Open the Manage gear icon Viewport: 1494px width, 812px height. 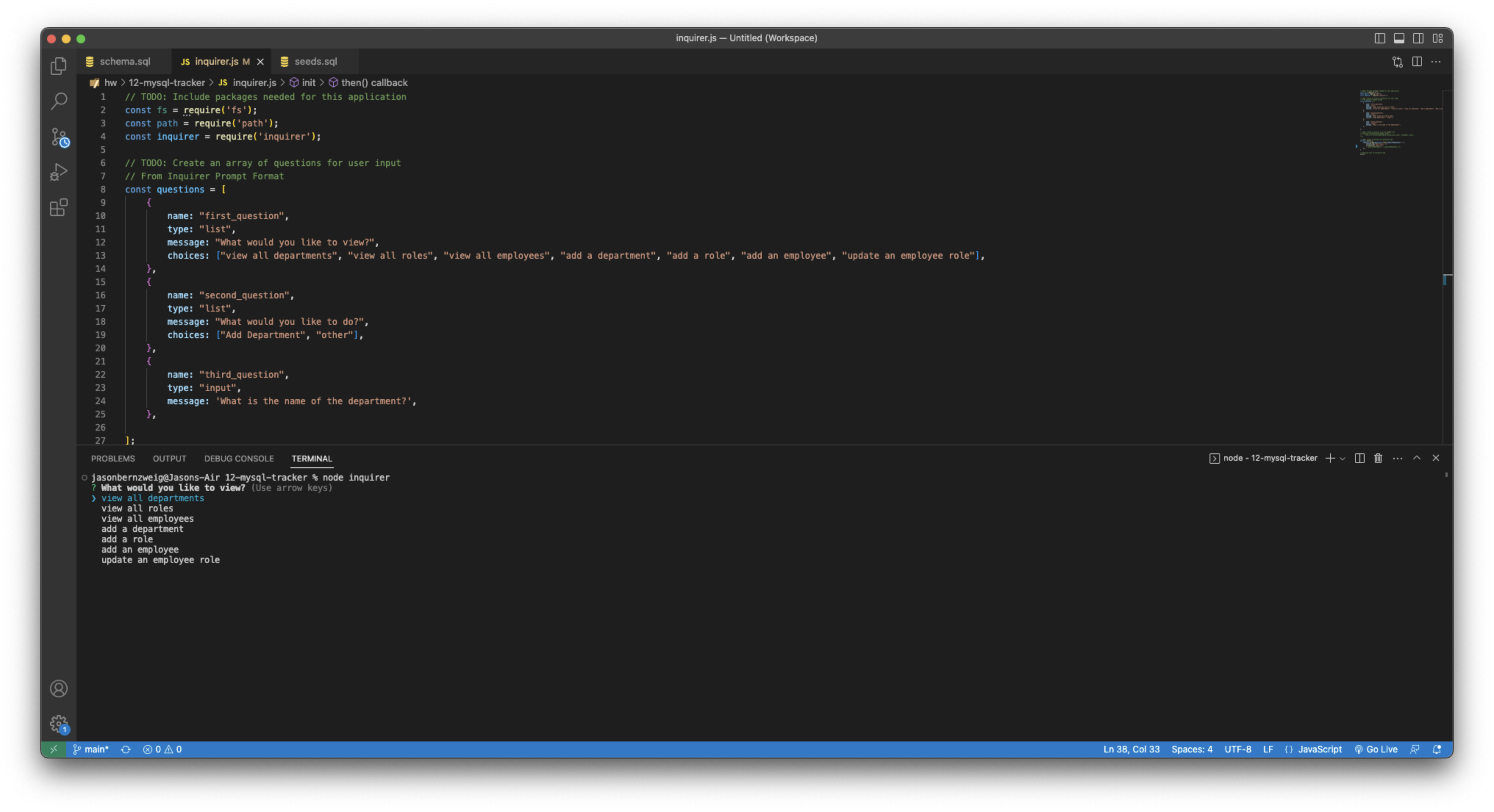pyautogui.click(x=58, y=724)
